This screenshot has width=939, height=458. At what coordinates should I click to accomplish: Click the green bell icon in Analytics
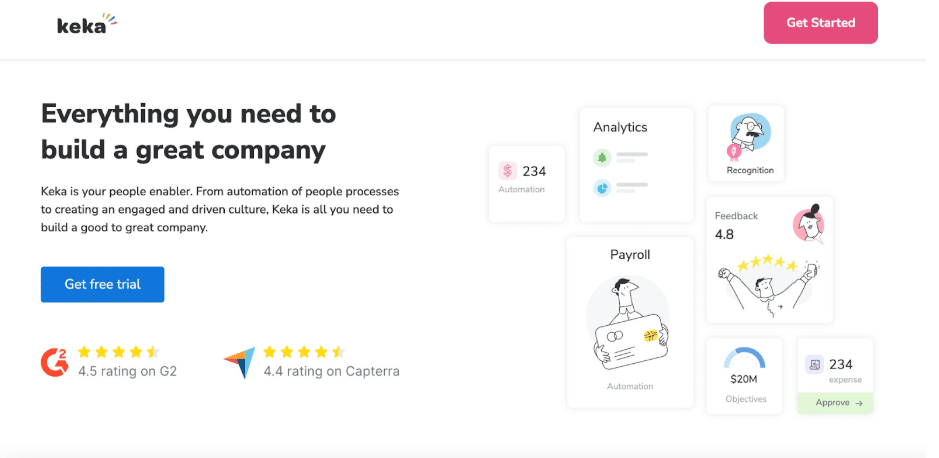point(601,157)
